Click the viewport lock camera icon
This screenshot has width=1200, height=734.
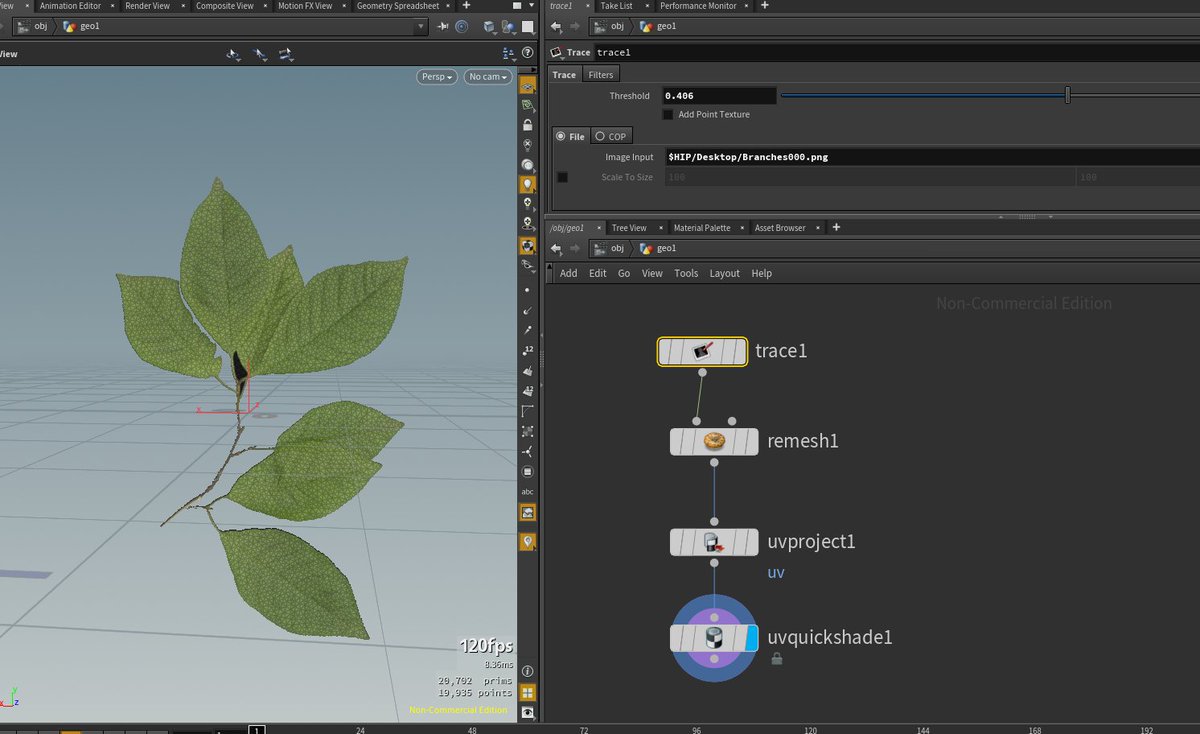(x=527, y=125)
